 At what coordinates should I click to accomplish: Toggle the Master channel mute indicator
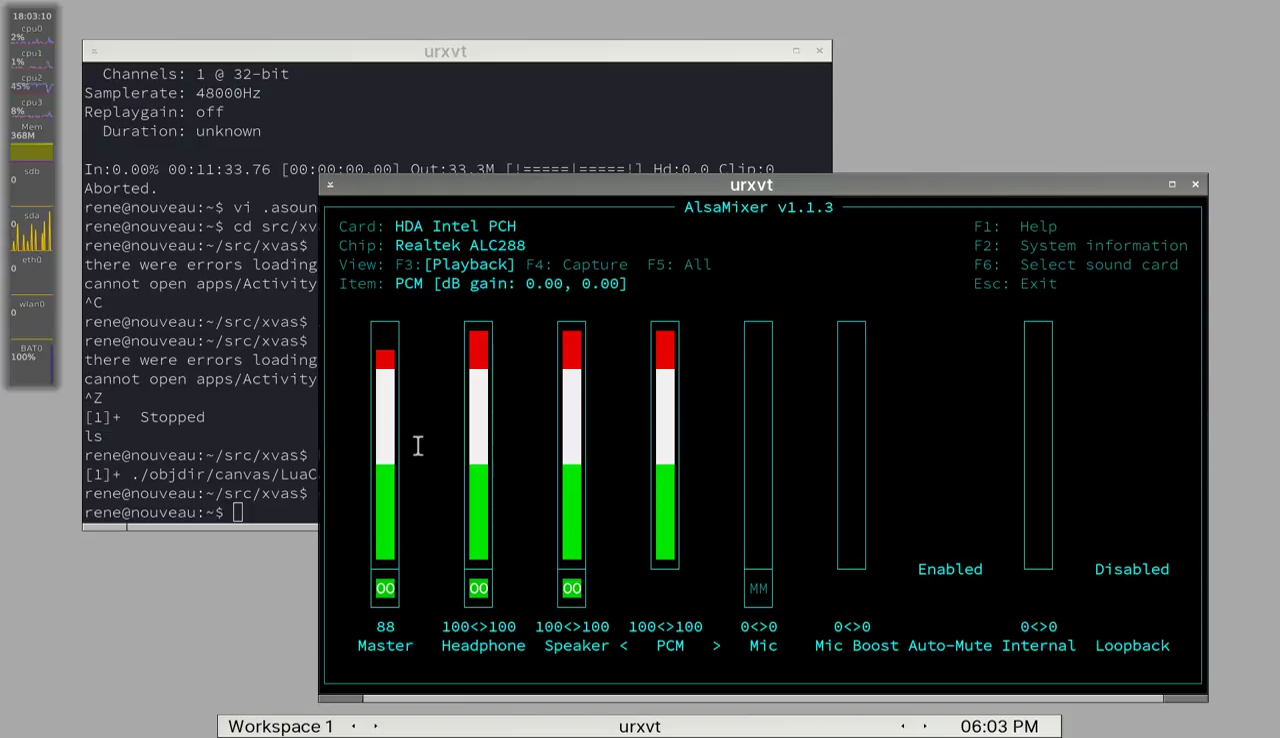[385, 589]
